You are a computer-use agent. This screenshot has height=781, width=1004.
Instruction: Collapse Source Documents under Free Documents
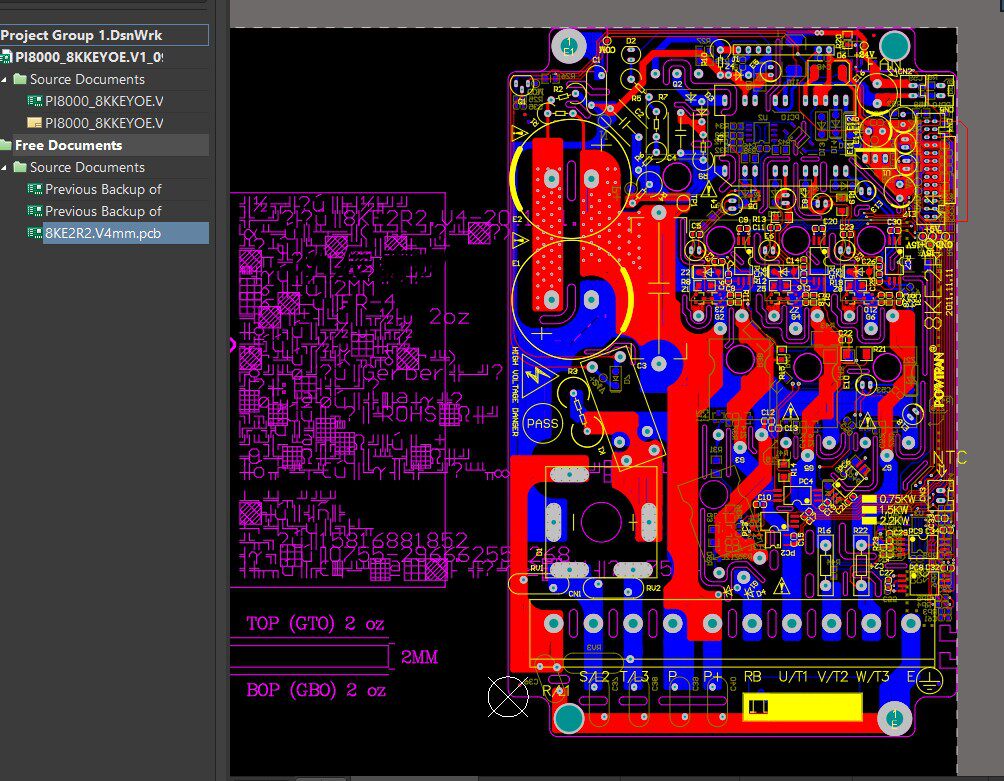tap(4, 167)
